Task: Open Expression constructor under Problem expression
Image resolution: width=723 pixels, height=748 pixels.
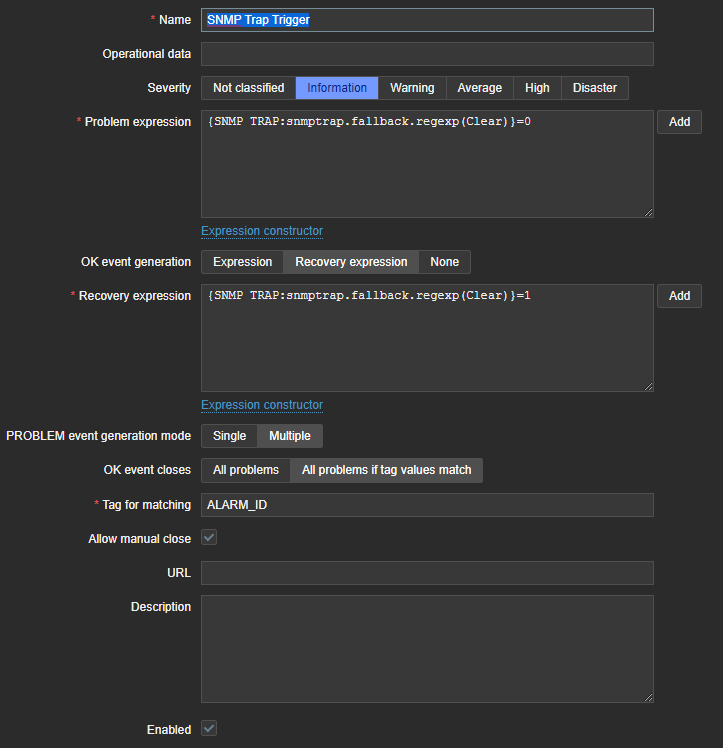Action: [x=262, y=231]
